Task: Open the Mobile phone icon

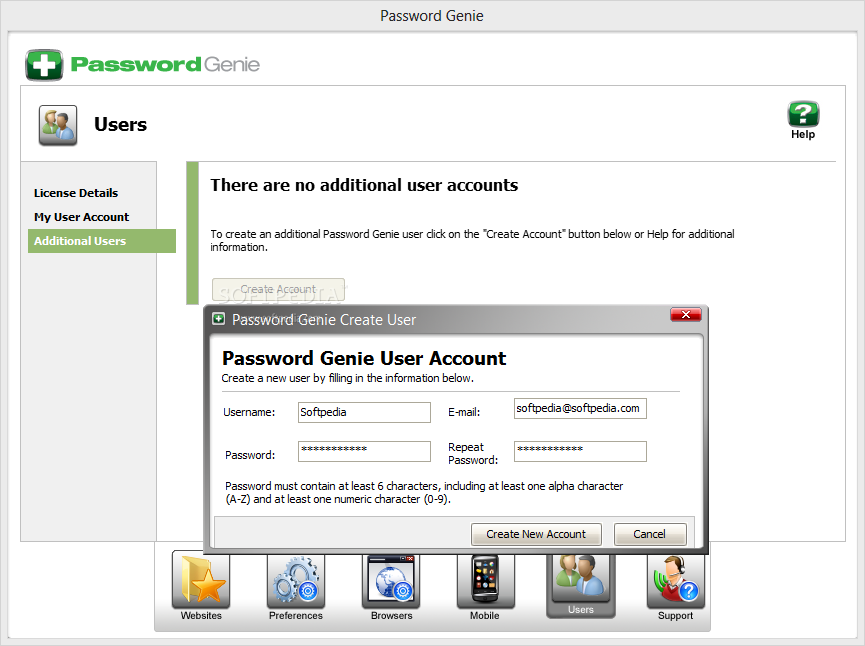Action: click(x=485, y=580)
